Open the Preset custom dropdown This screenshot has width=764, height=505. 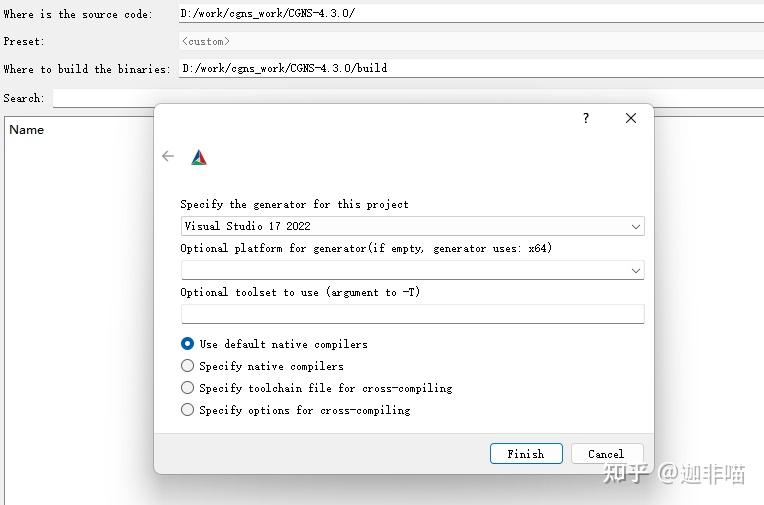(x=471, y=41)
